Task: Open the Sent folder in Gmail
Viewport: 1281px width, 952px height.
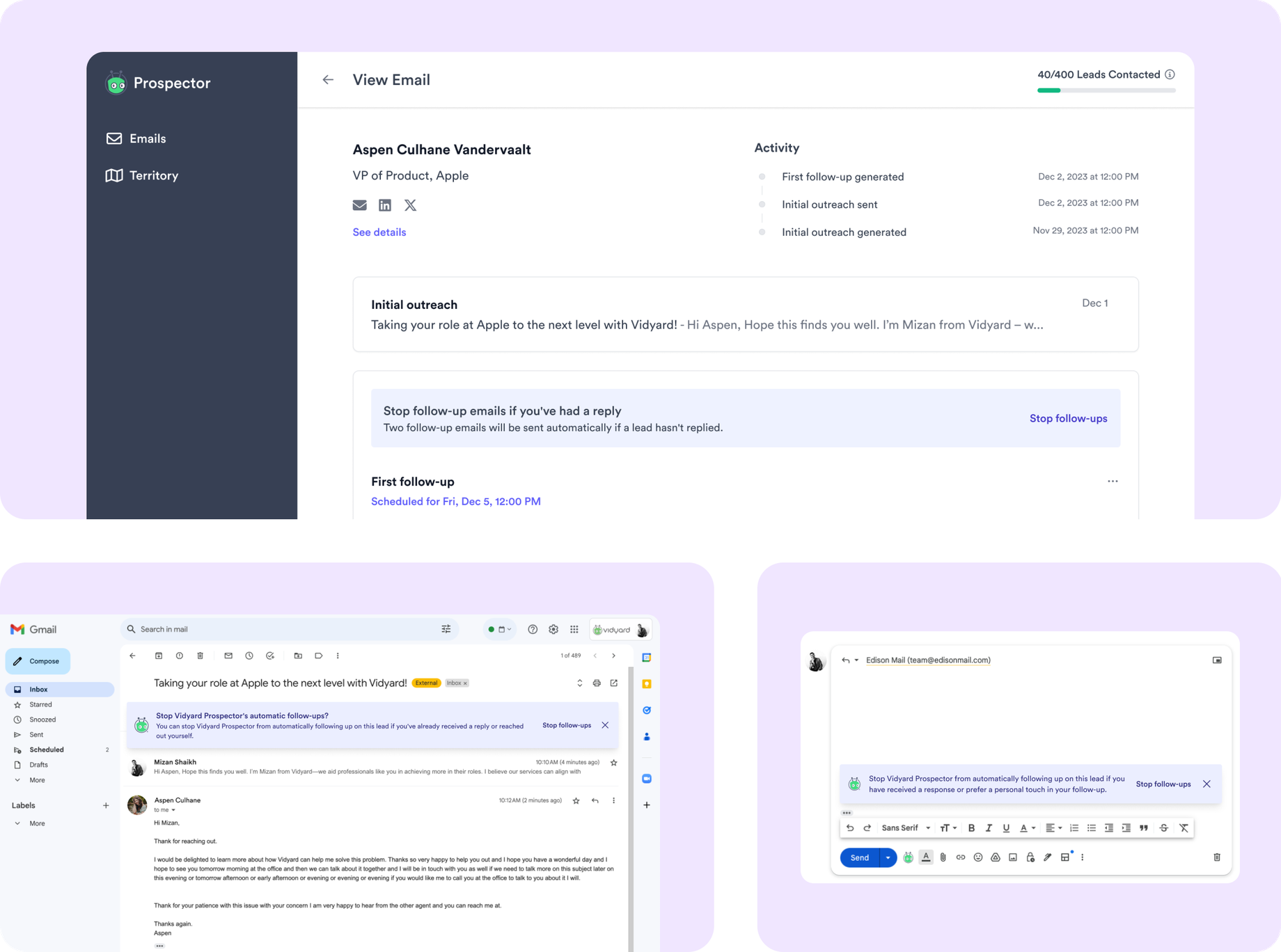Action: coord(36,735)
